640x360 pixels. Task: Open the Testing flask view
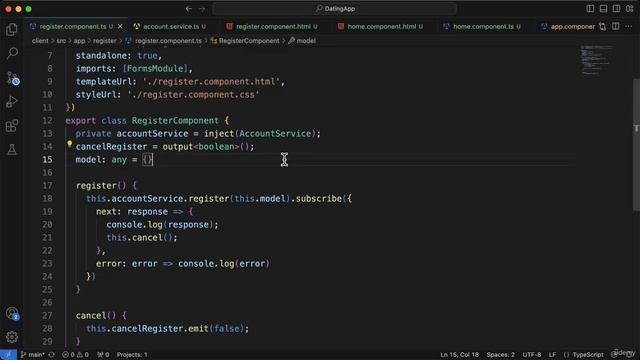pos(12,149)
